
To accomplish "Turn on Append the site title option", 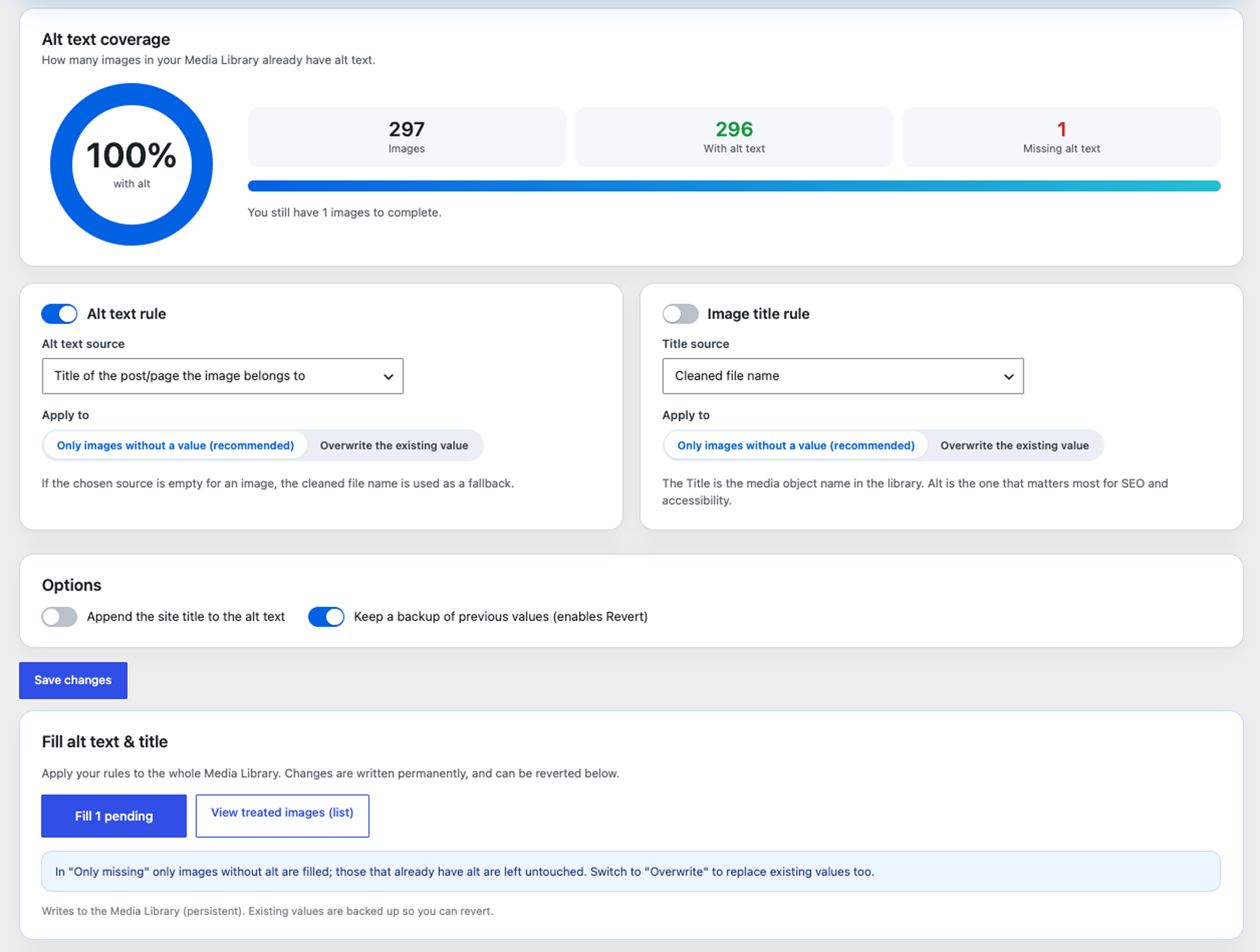I will tap(59, 616).
